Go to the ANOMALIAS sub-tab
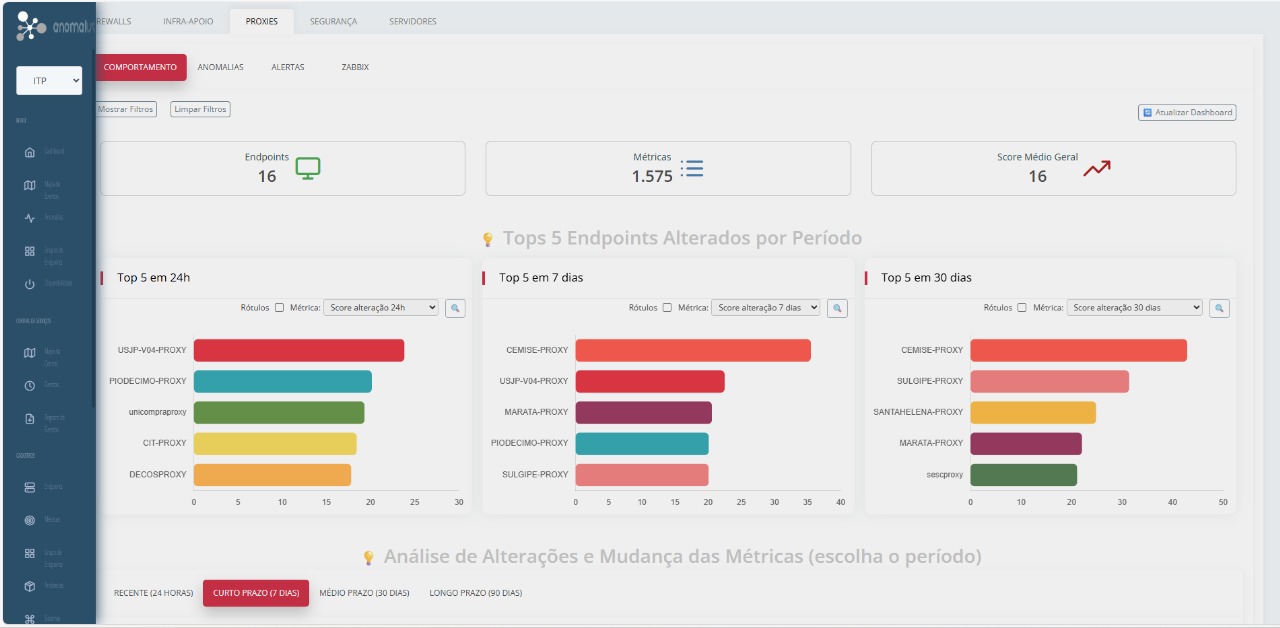 (220, 67)
